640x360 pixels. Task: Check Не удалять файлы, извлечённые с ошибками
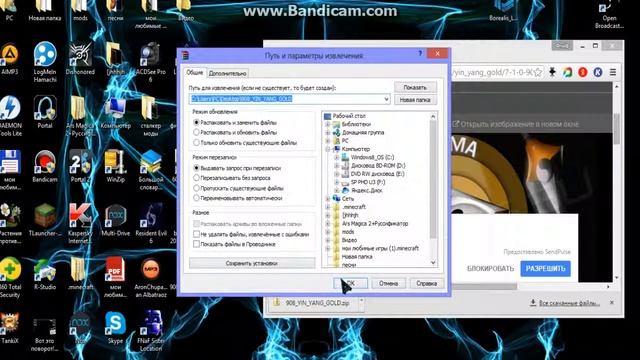(x=251, y=234)
